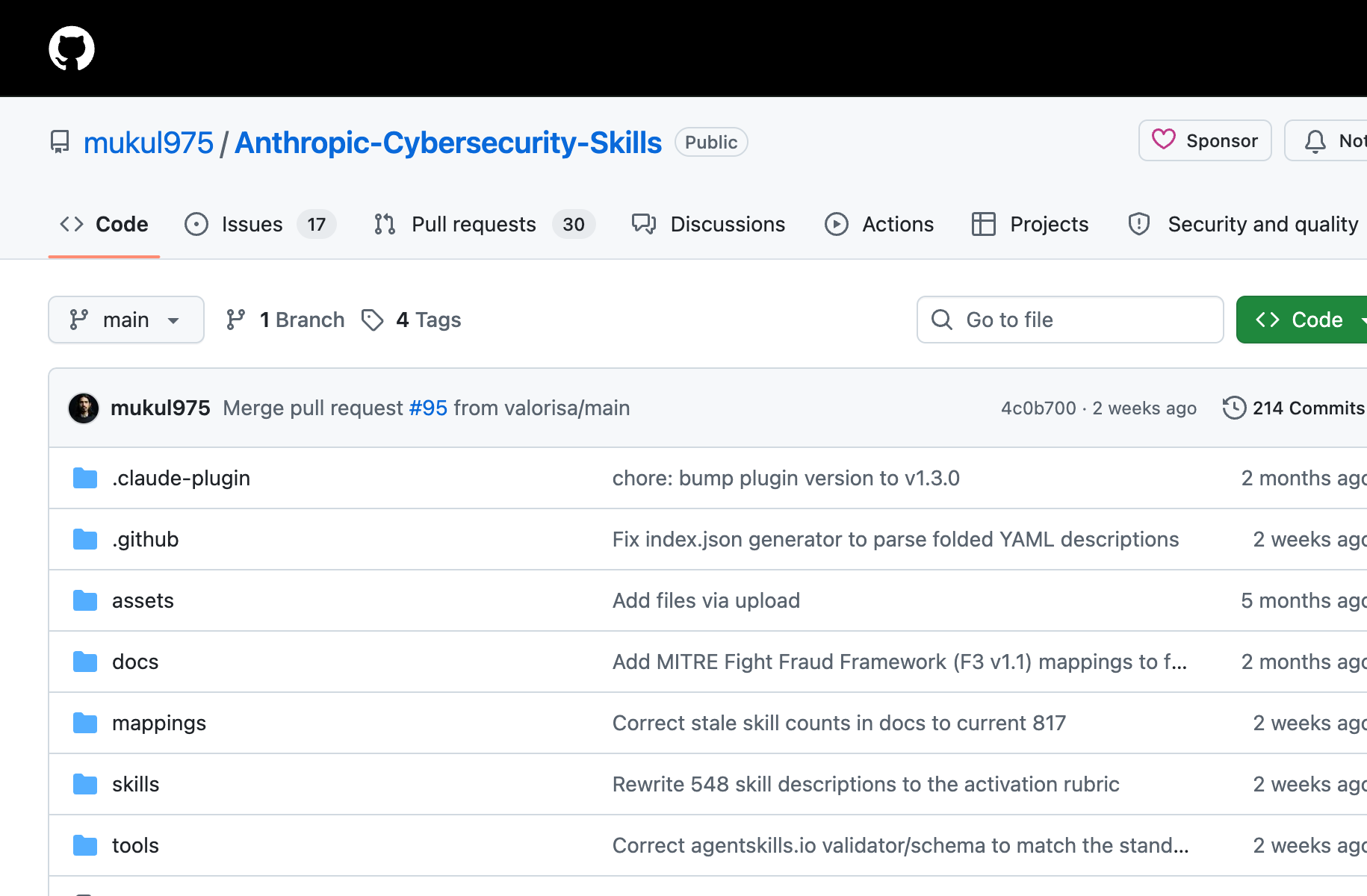Click folder icon for .github
Viewport: 1367px width, 896px height.
[85, 539]
